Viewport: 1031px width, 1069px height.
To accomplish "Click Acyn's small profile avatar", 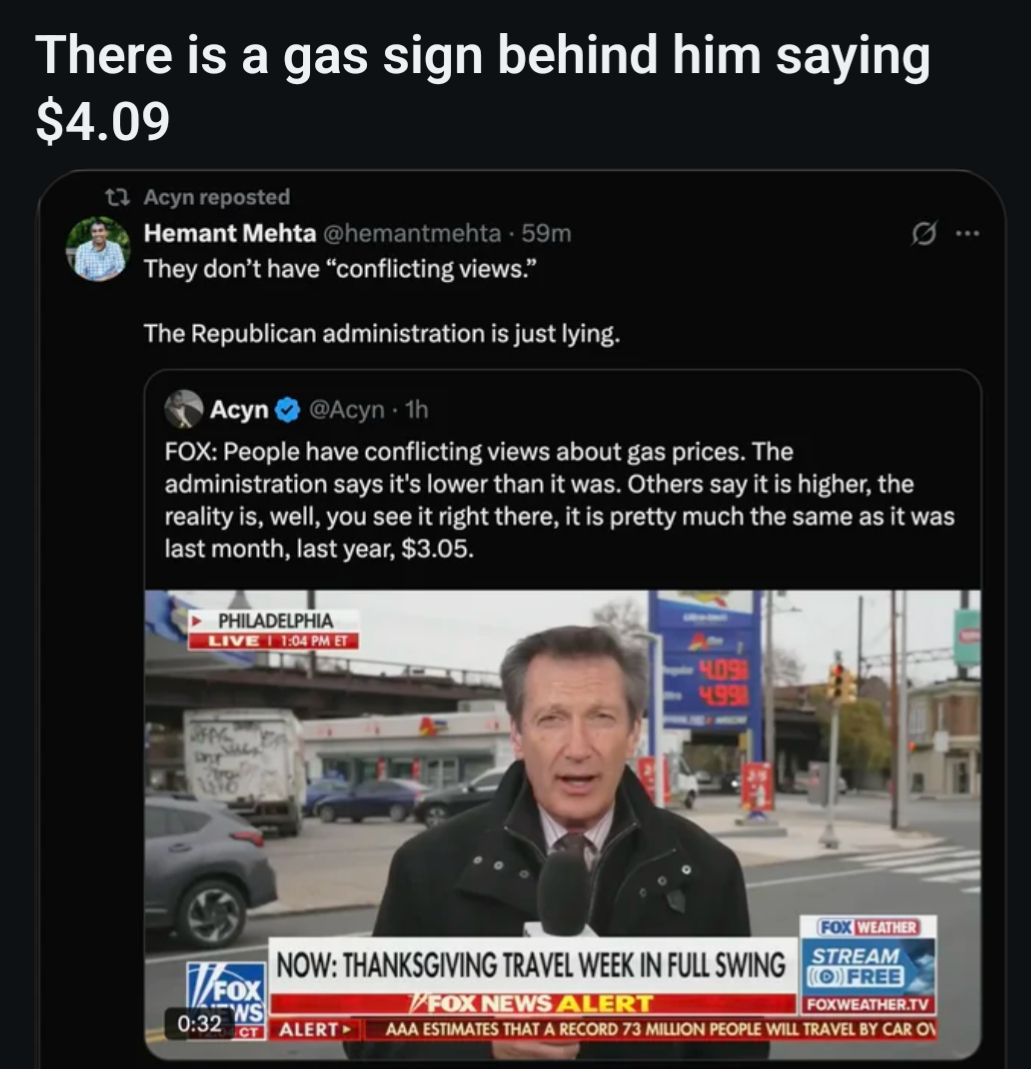I will click(x=184, y=409).
